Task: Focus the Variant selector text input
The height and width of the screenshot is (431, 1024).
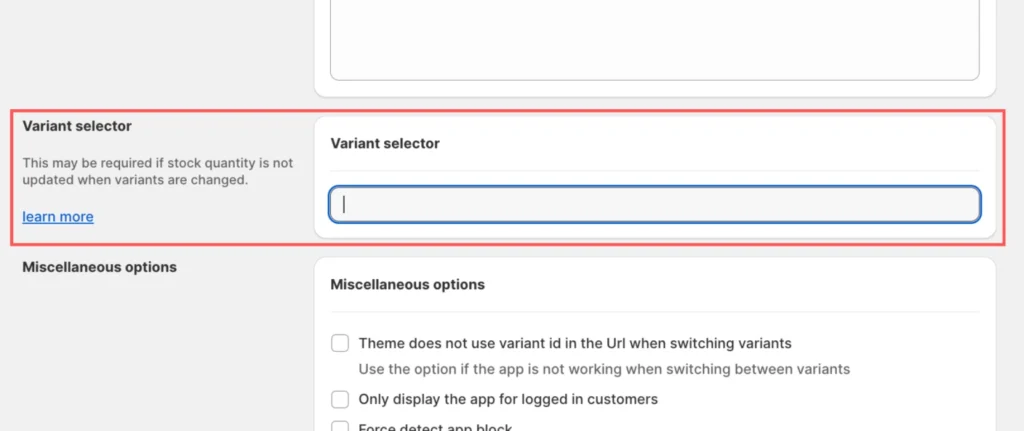Action: tap(654, 205)
